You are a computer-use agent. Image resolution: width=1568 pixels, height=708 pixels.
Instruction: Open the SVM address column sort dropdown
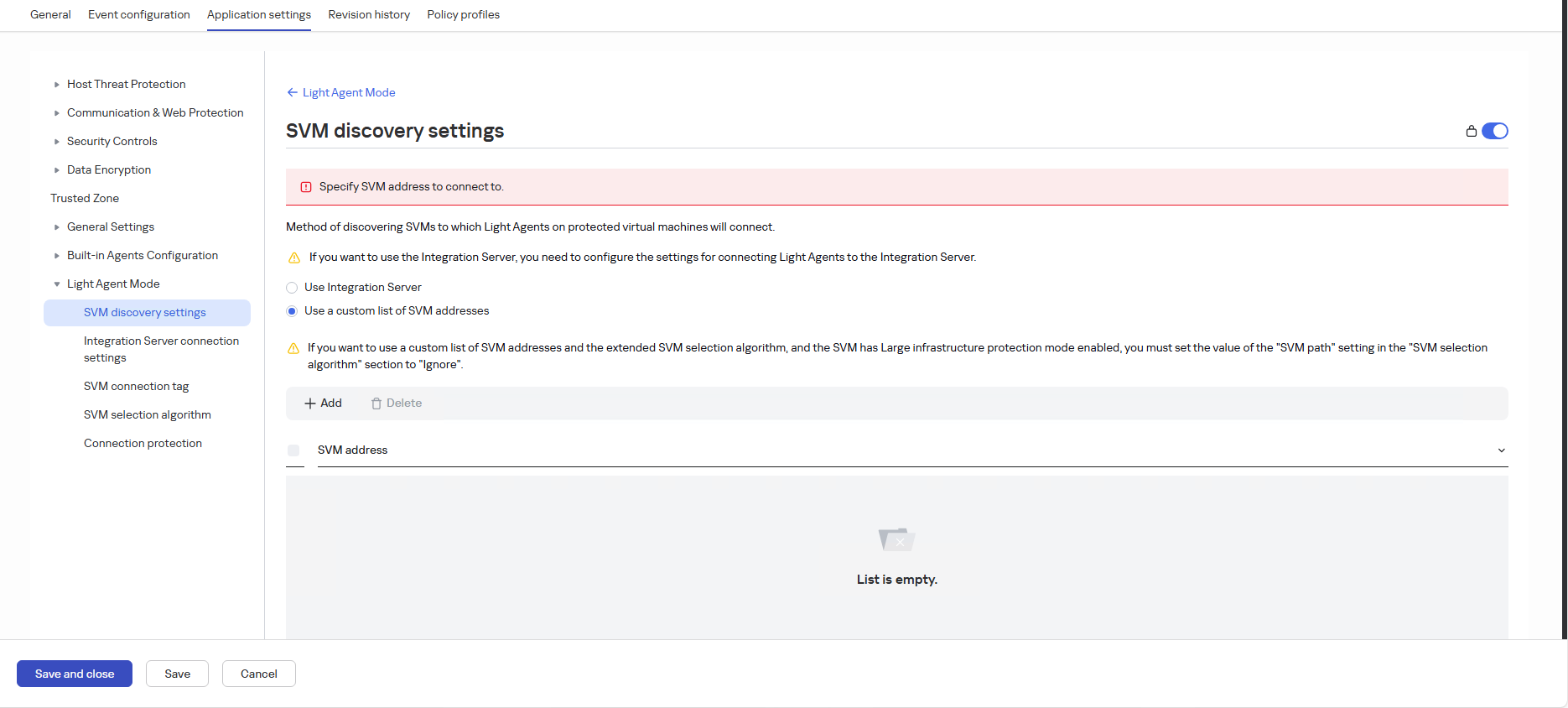[x=1501, y=450]
